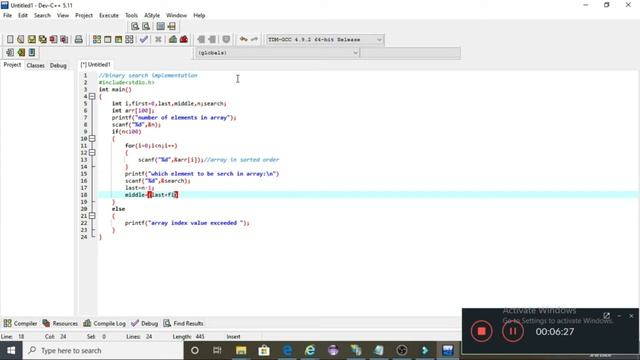Open Microsoft Store from the taskbar
Screen dimensions: 640x360
(264, 351)
